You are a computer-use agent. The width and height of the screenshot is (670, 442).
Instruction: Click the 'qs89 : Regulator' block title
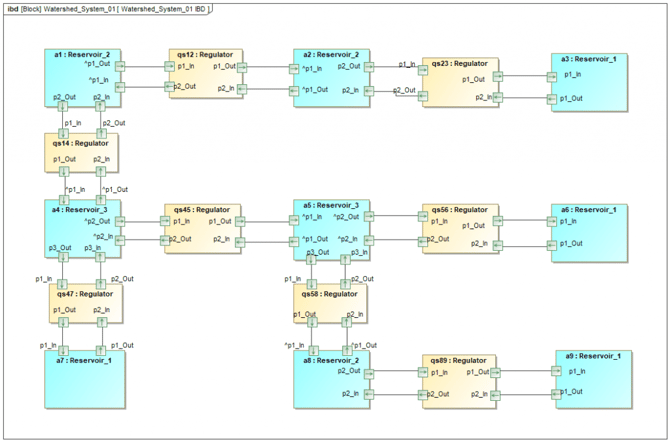[459, 361]
